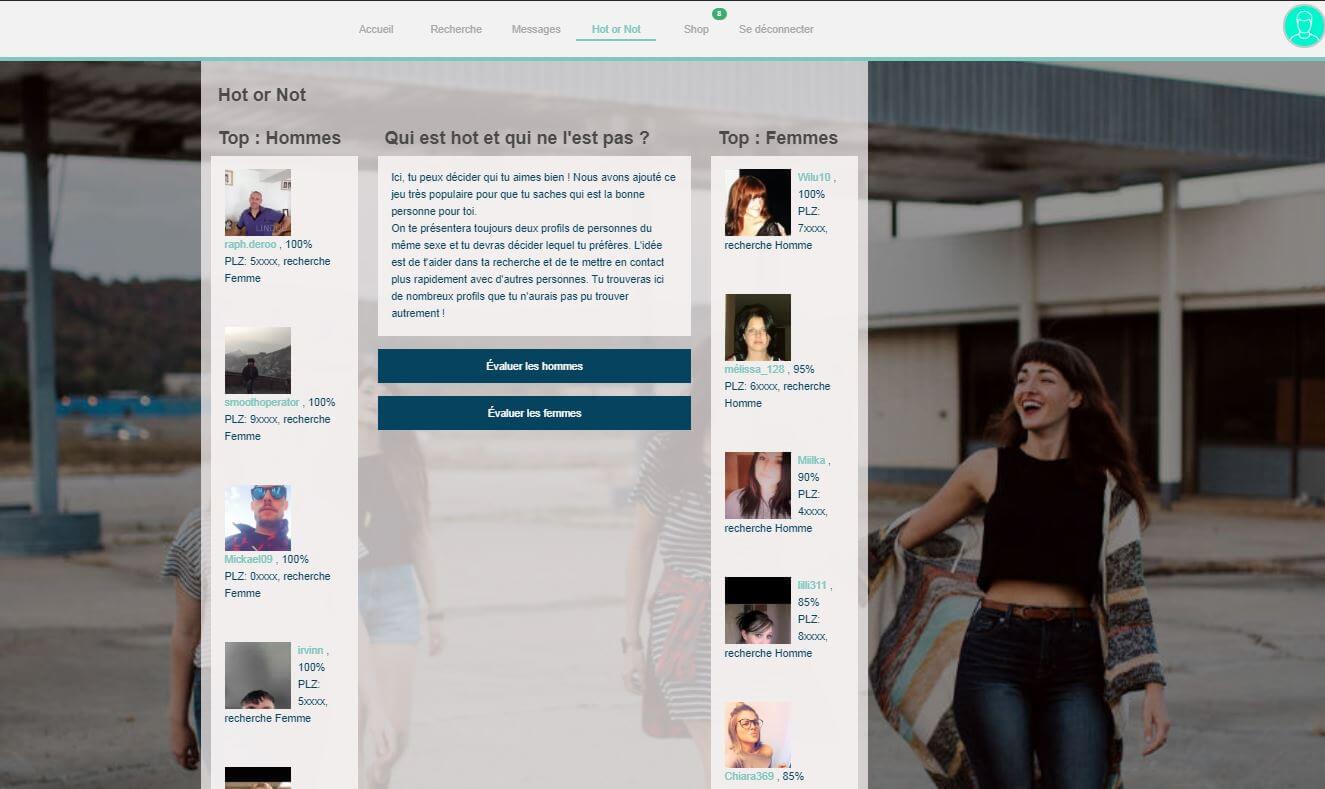The width and height of the screenshot is (1325, 789).
Task: Click the irvinn username link
Action: [x=311, y=650]
